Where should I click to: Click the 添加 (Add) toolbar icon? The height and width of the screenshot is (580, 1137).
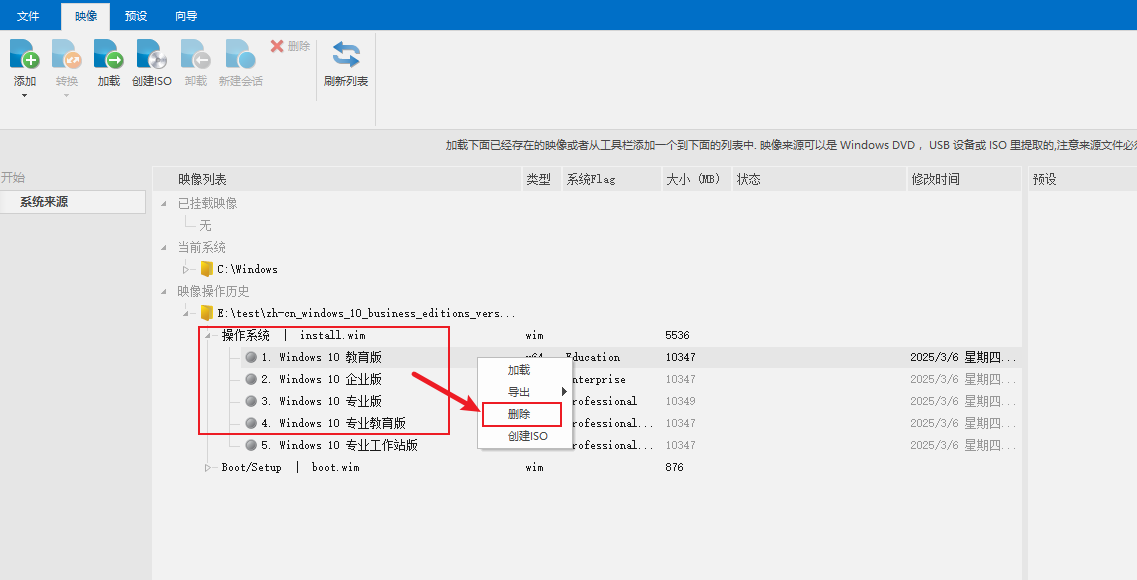coord(25,54)
